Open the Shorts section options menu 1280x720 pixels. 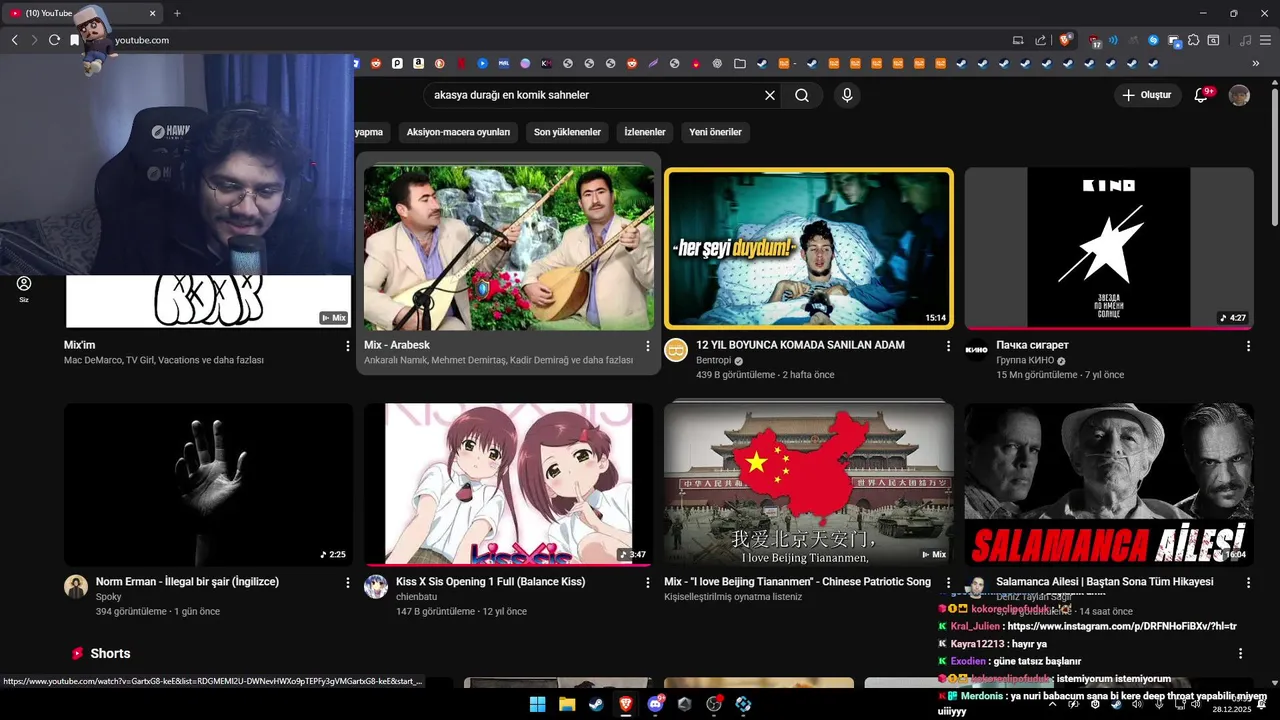click(x=1241, y=653)
